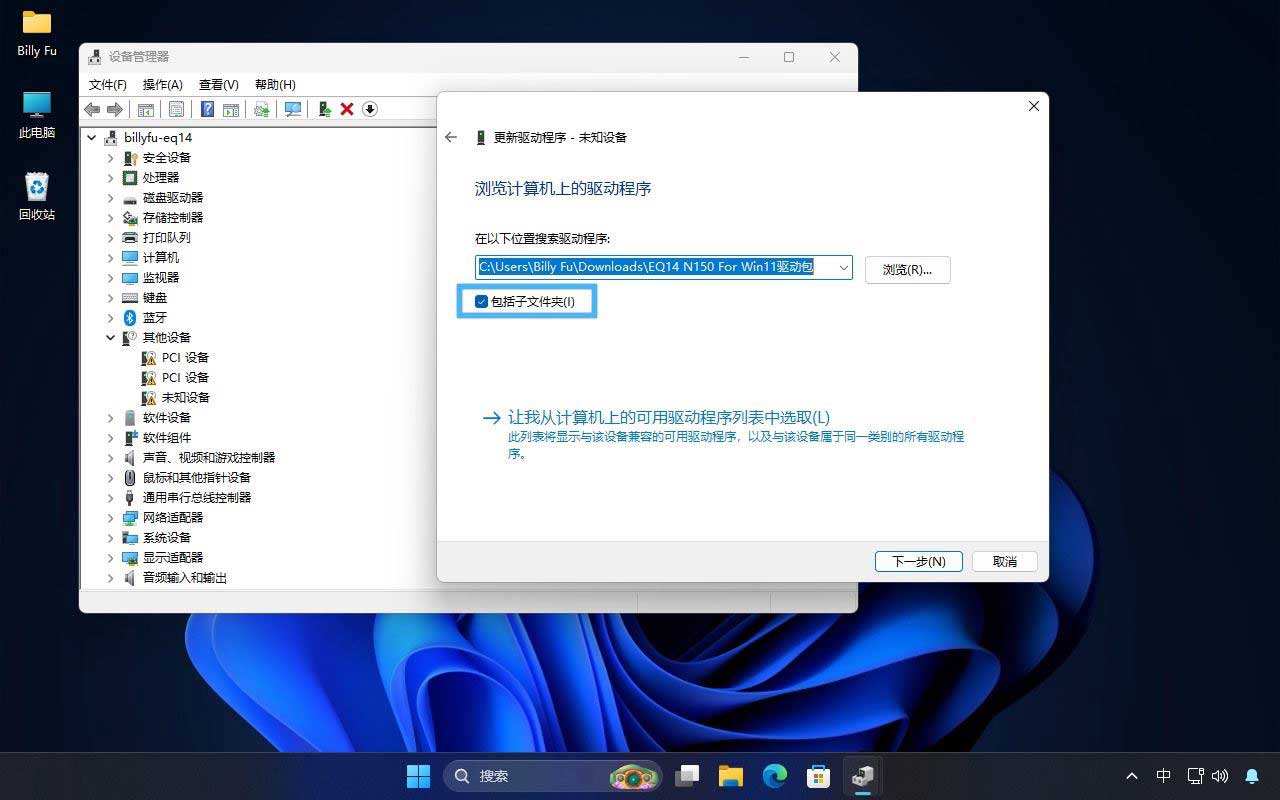Click the 此电脑 desktop icon
This screenshot has width=1280, height=800.
pyautogui.click(x=37, y=104)
